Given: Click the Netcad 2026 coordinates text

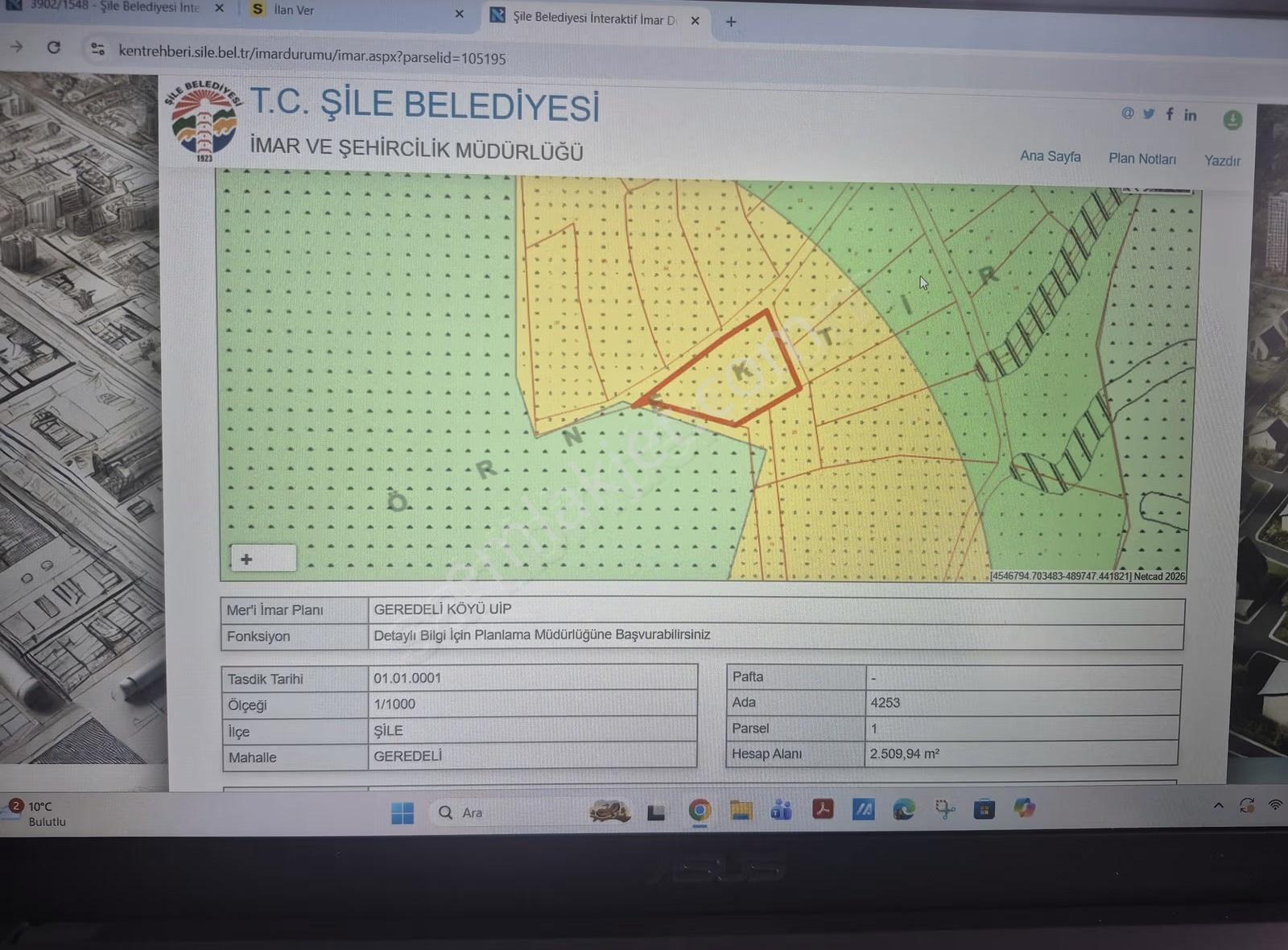Looking at the screenshot, I should [x=1088, y=576].
